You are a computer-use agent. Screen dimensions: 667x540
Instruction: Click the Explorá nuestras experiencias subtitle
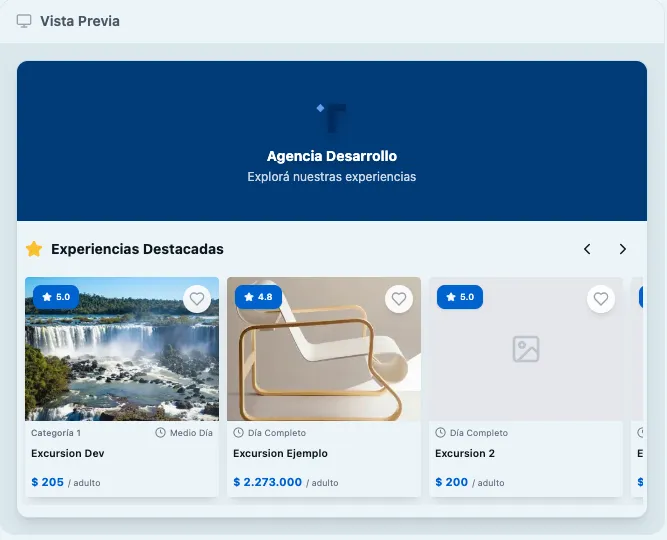pos(332,177)
